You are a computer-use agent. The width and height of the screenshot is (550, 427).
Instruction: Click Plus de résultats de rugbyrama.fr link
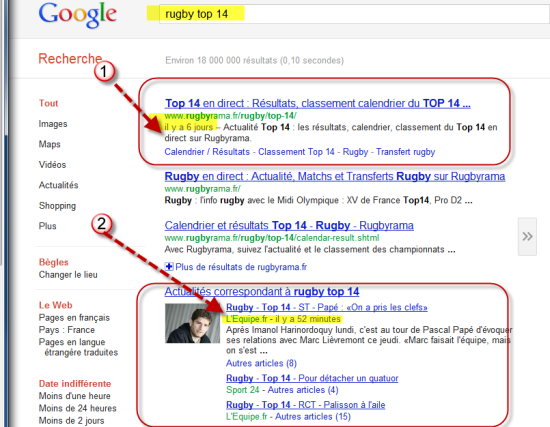click(x=241, y=267)
